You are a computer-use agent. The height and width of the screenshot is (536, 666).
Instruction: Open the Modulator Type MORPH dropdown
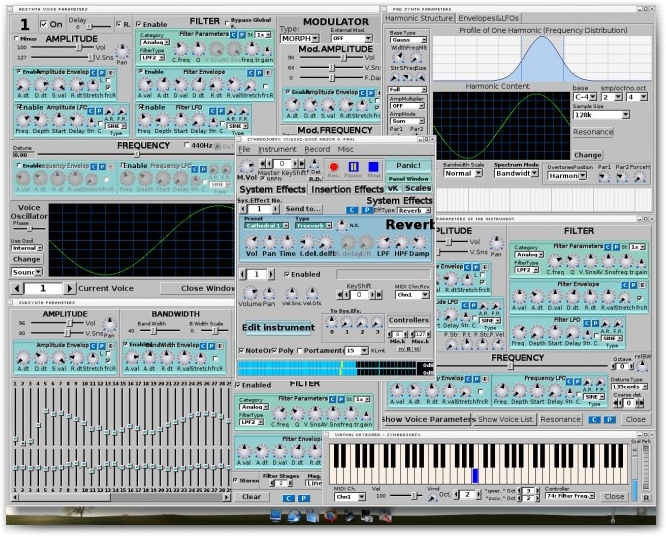coord(300,38)
